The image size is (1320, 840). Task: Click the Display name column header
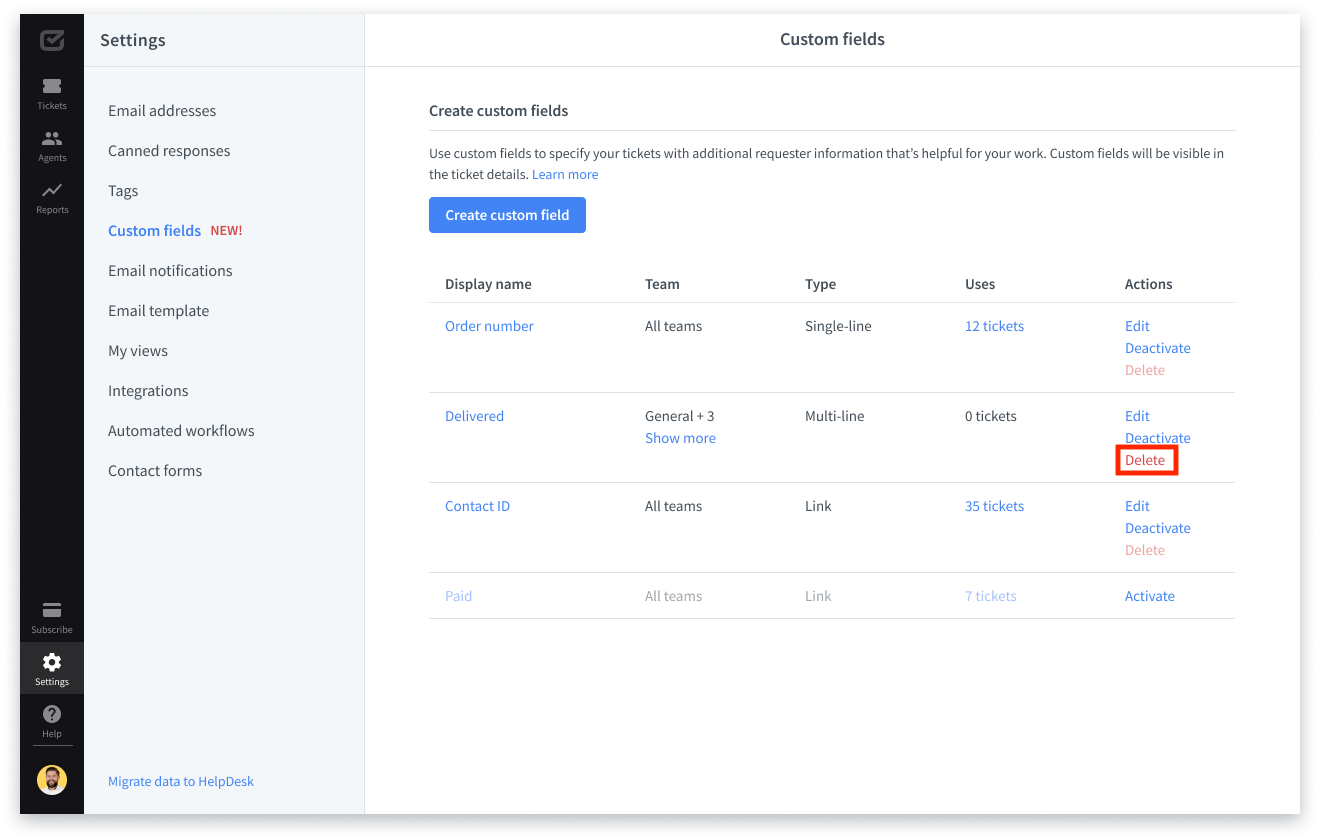click(x=488, y=284)
